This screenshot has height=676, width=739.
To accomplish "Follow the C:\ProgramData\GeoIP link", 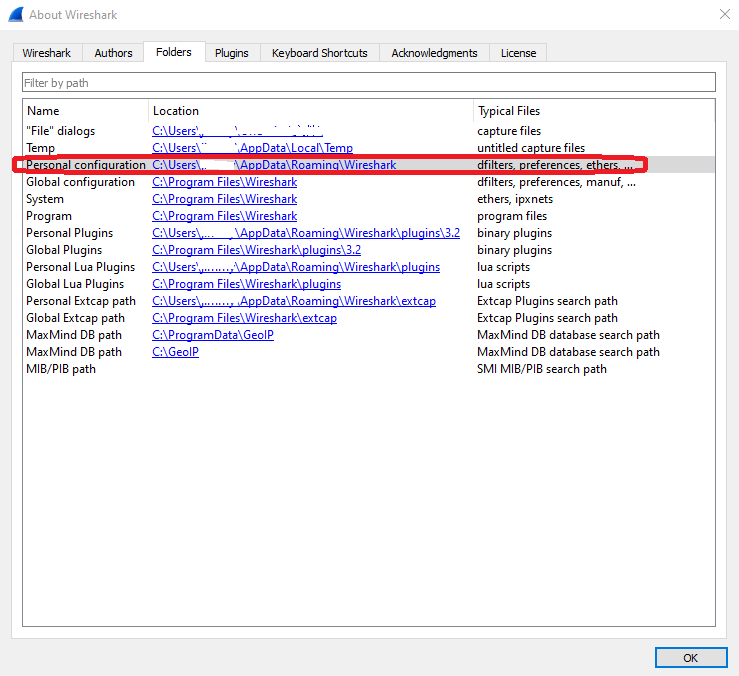I will 212,335.
